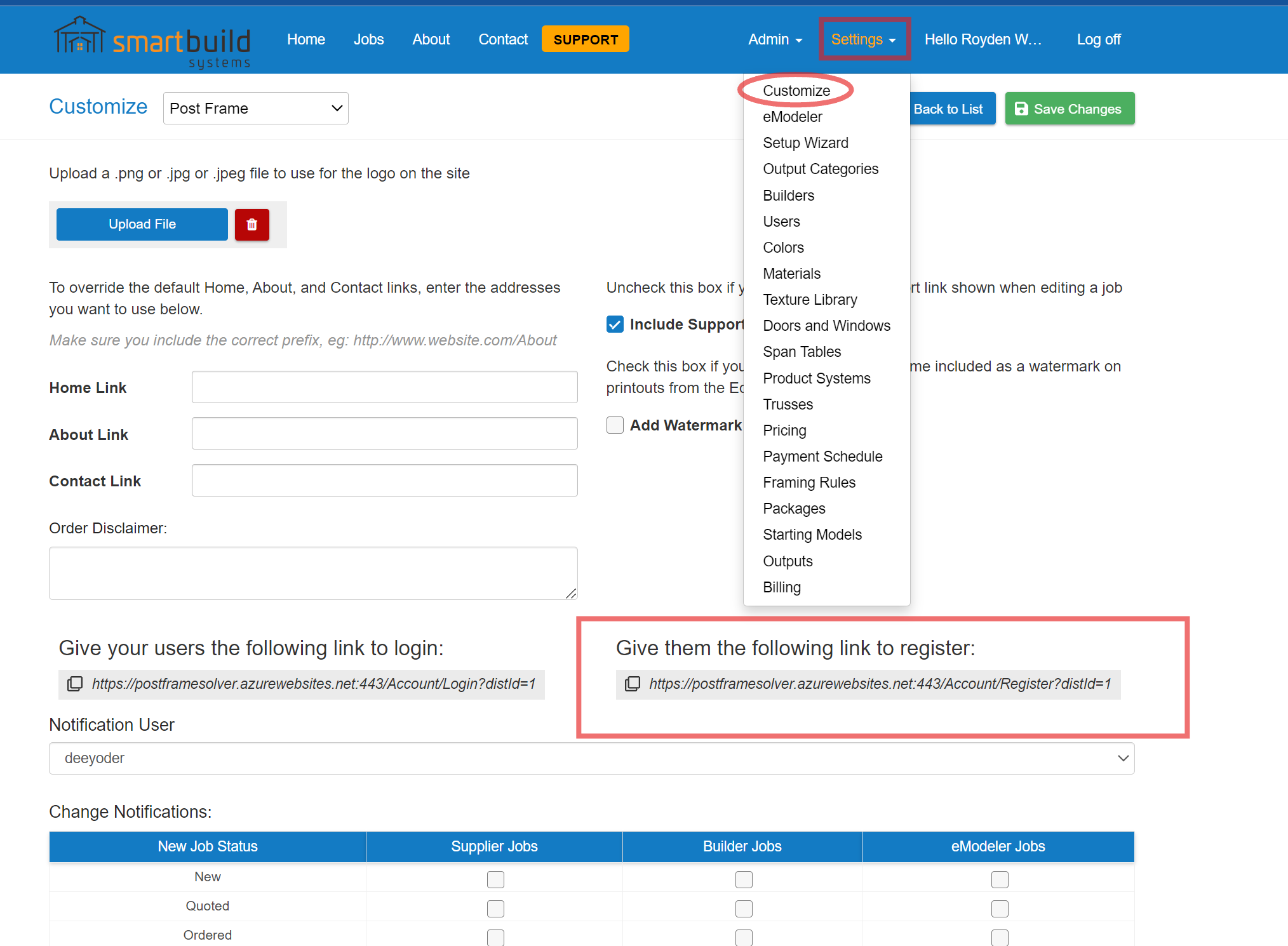Image resolution: width=1288 pixels, height=946 pixels.
Task: Click into the Home Link field
Action: (x=384, y=387)
